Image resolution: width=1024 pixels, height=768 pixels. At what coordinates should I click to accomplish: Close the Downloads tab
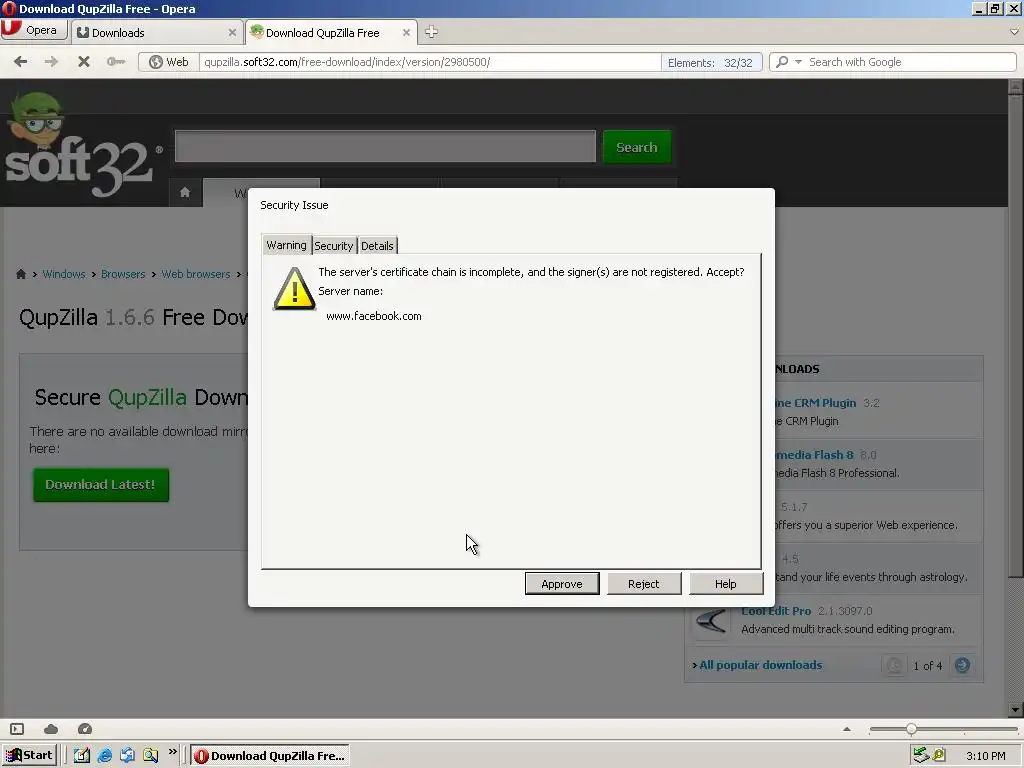pos(232,33)
